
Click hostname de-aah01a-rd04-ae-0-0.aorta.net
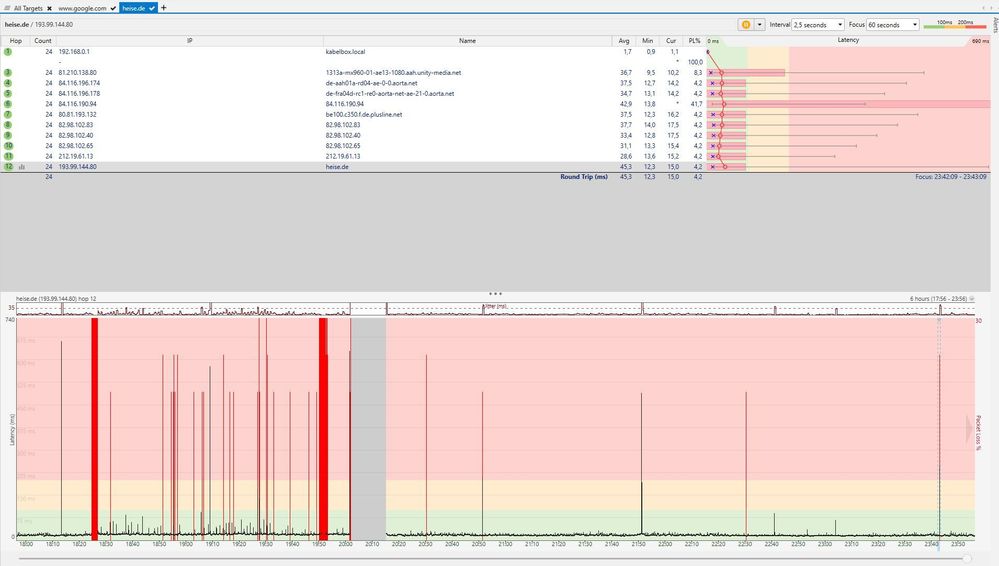[x=371, y=83]
